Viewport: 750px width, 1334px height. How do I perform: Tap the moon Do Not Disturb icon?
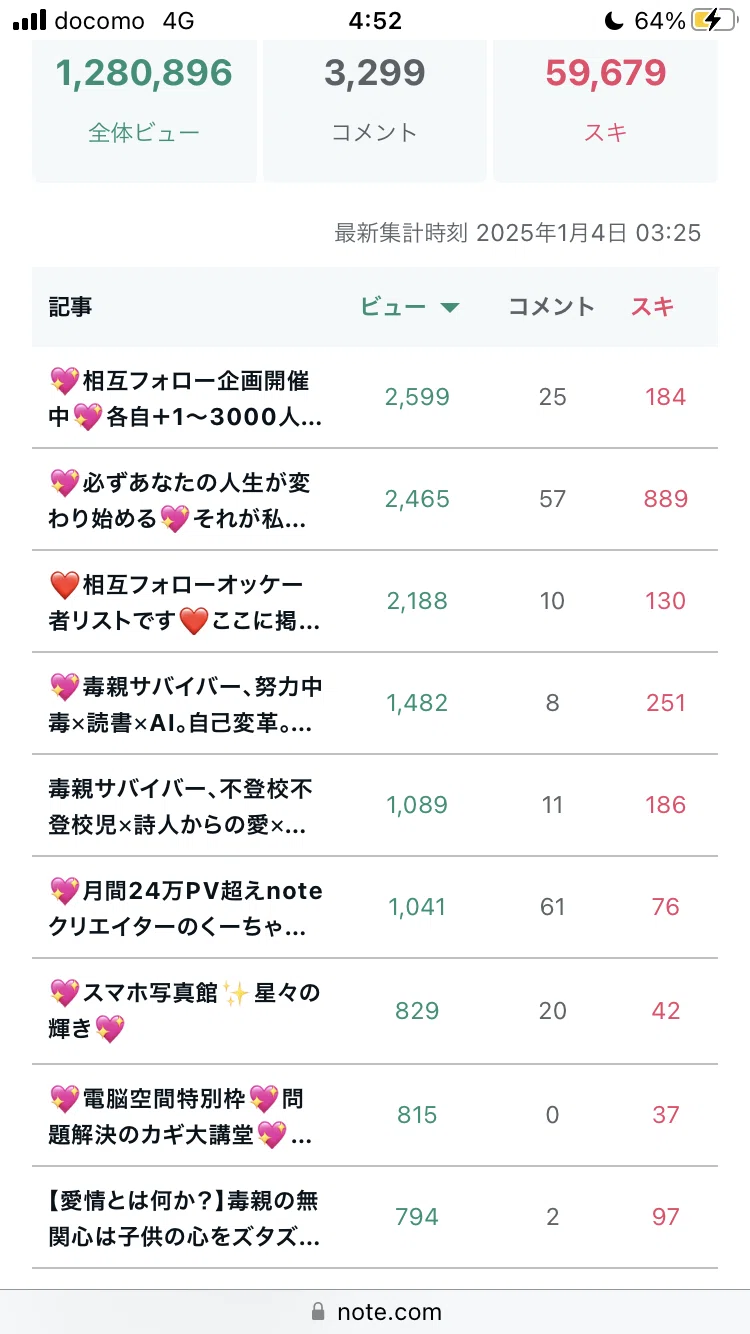[x=614, y=20]
